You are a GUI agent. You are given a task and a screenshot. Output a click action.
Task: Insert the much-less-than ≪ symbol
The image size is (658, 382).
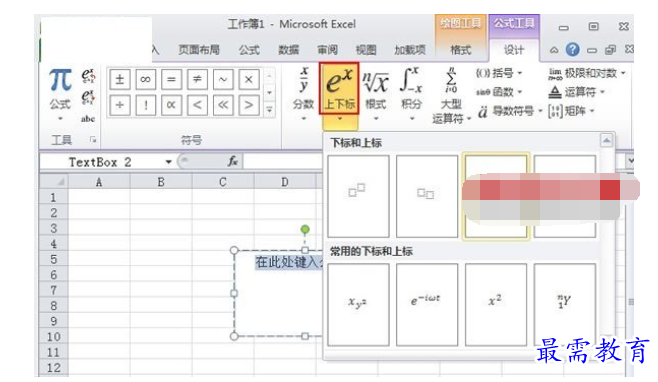tap(223, 105)
